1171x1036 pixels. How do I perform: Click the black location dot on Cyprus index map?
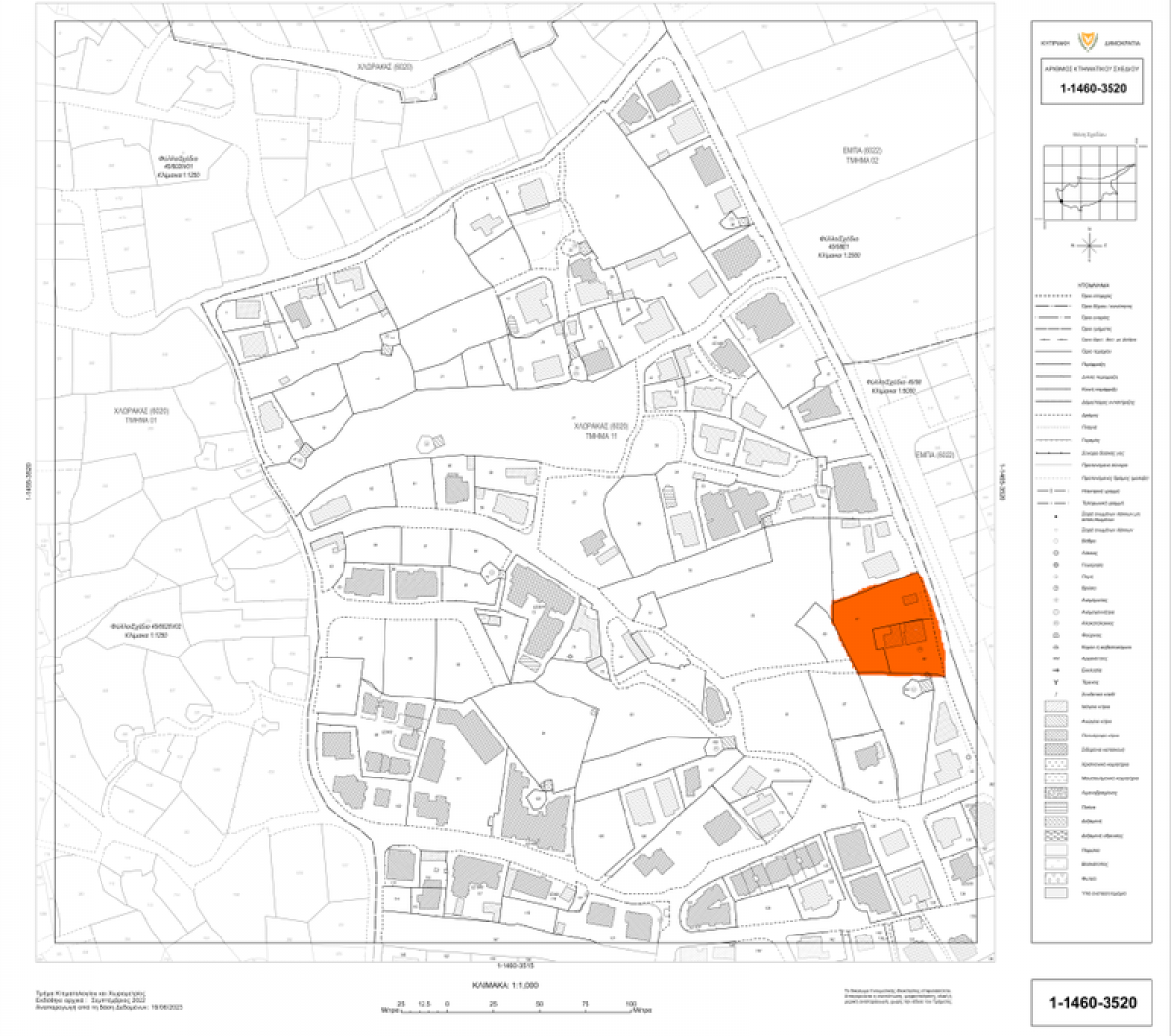(x=1061, y=201)
